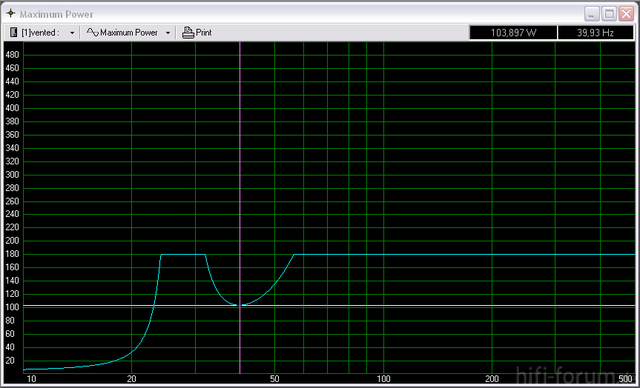Minimize the Maximum Power window
Screen dimensions: 640x388
591,14
